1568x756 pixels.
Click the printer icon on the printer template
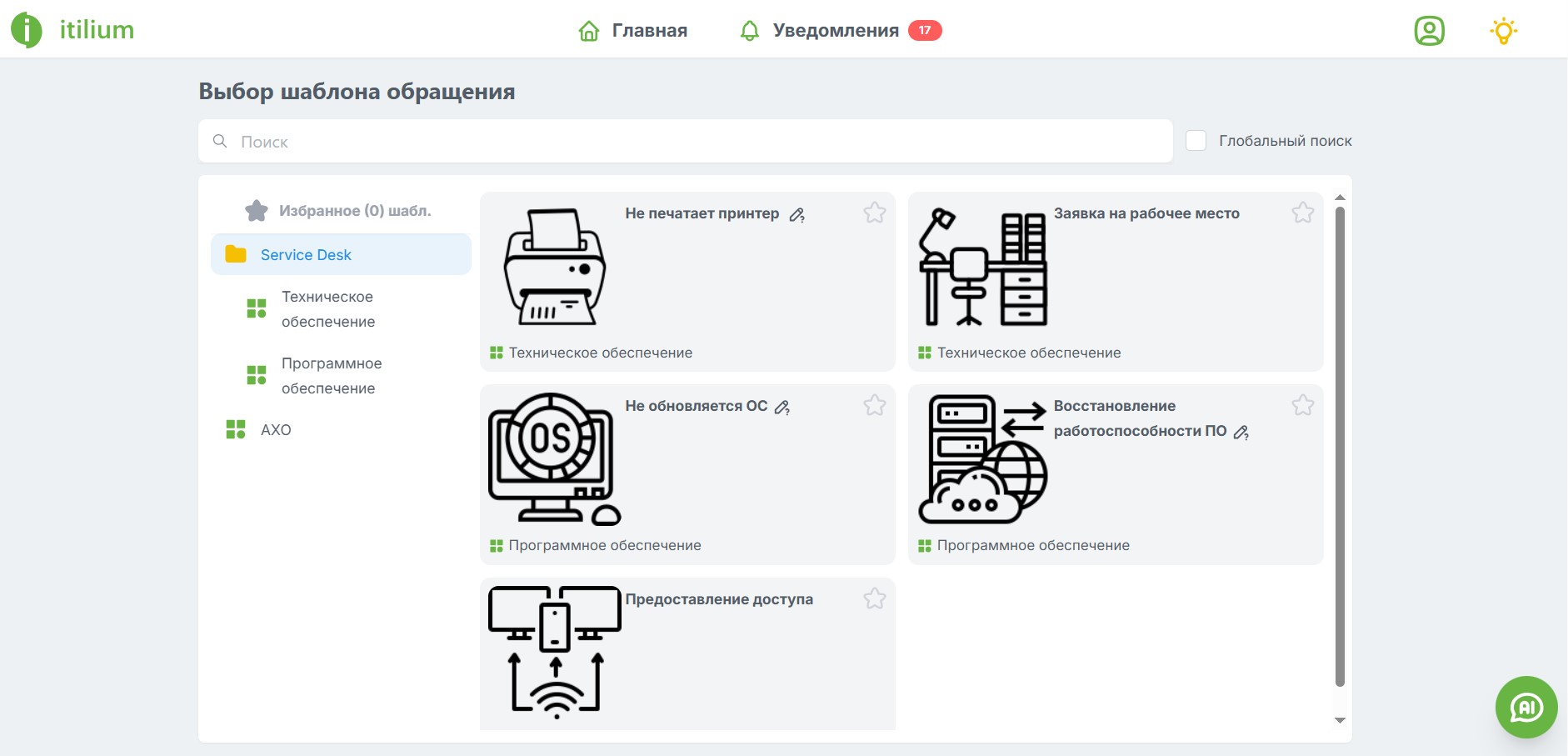tap(554, 267)
